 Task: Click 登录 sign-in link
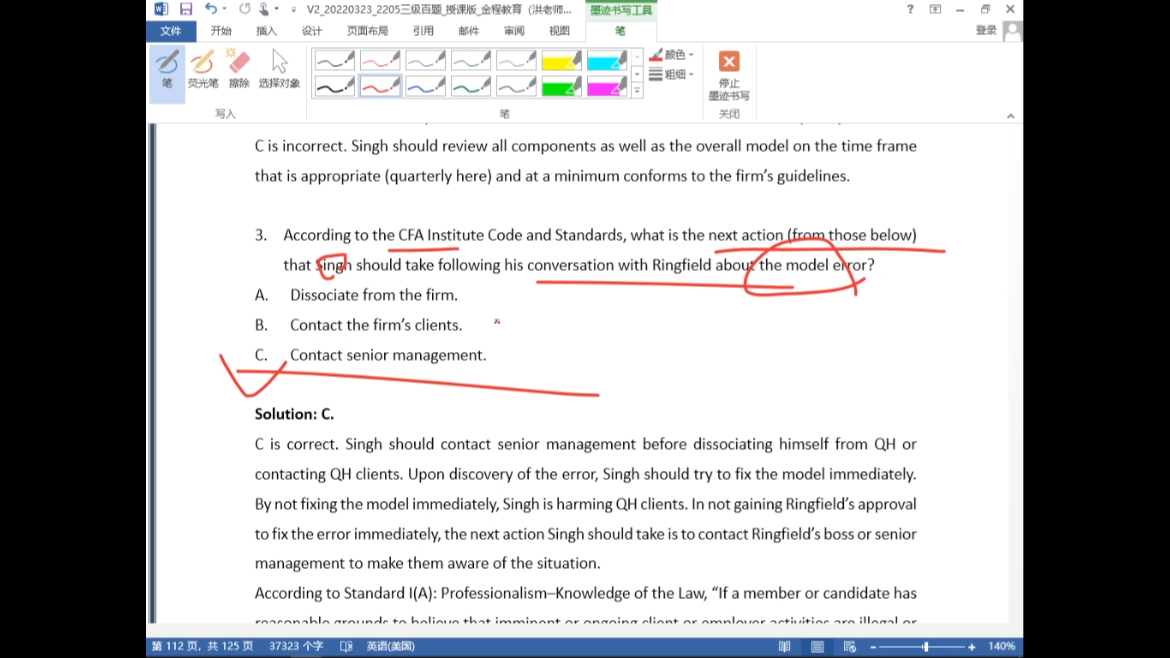pos(986,31)
